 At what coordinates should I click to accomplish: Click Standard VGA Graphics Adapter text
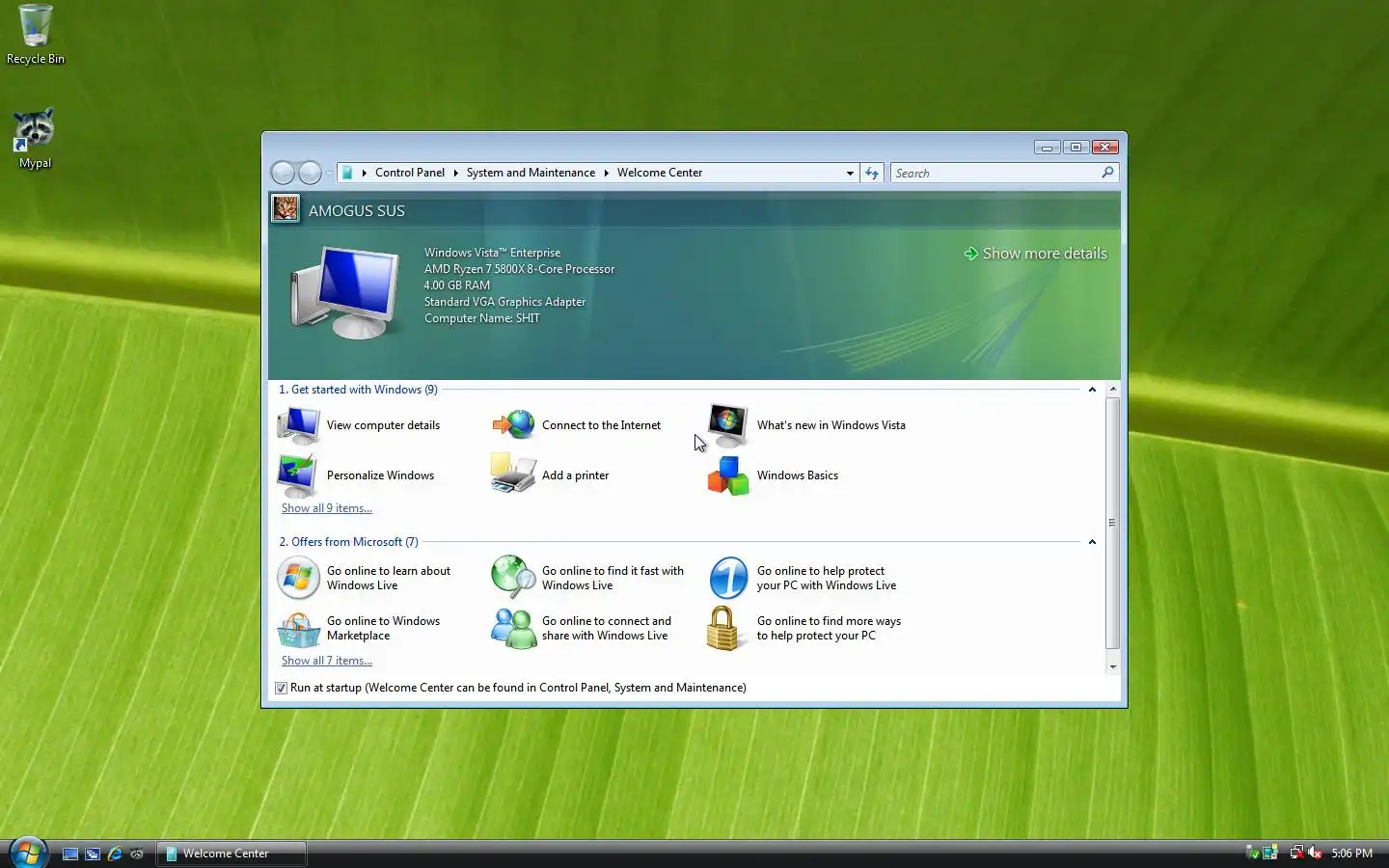pyautogui.click(x=504, y=302)
